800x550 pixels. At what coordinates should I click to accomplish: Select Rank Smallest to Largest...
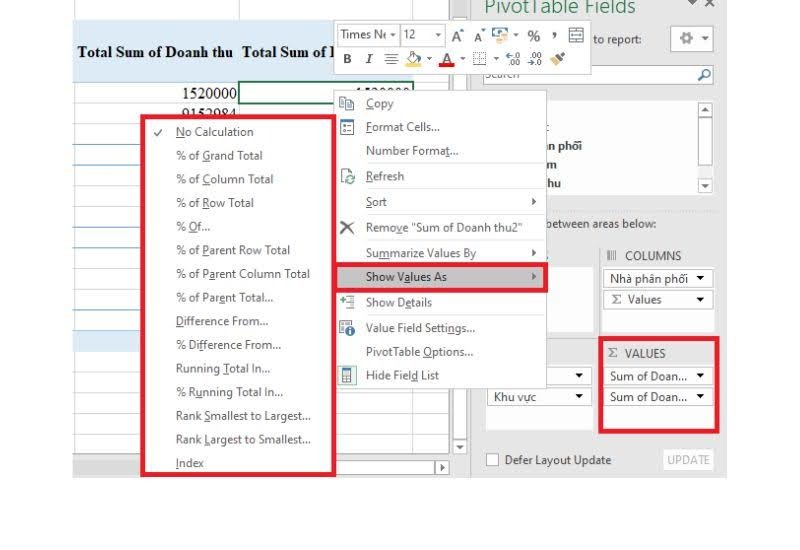(238, 416)
